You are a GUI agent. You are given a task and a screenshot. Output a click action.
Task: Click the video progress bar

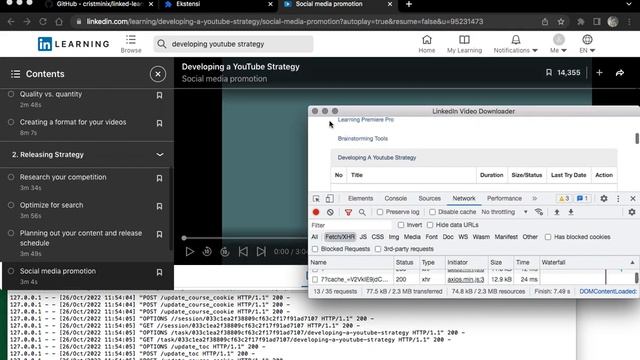tap(245, 238)
